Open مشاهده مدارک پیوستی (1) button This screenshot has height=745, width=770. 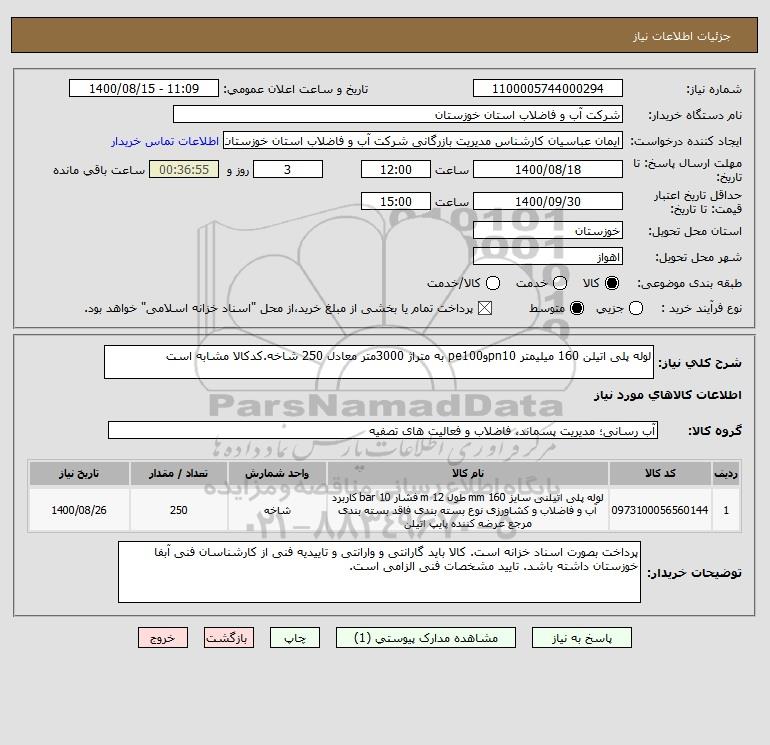coord(426,638)
